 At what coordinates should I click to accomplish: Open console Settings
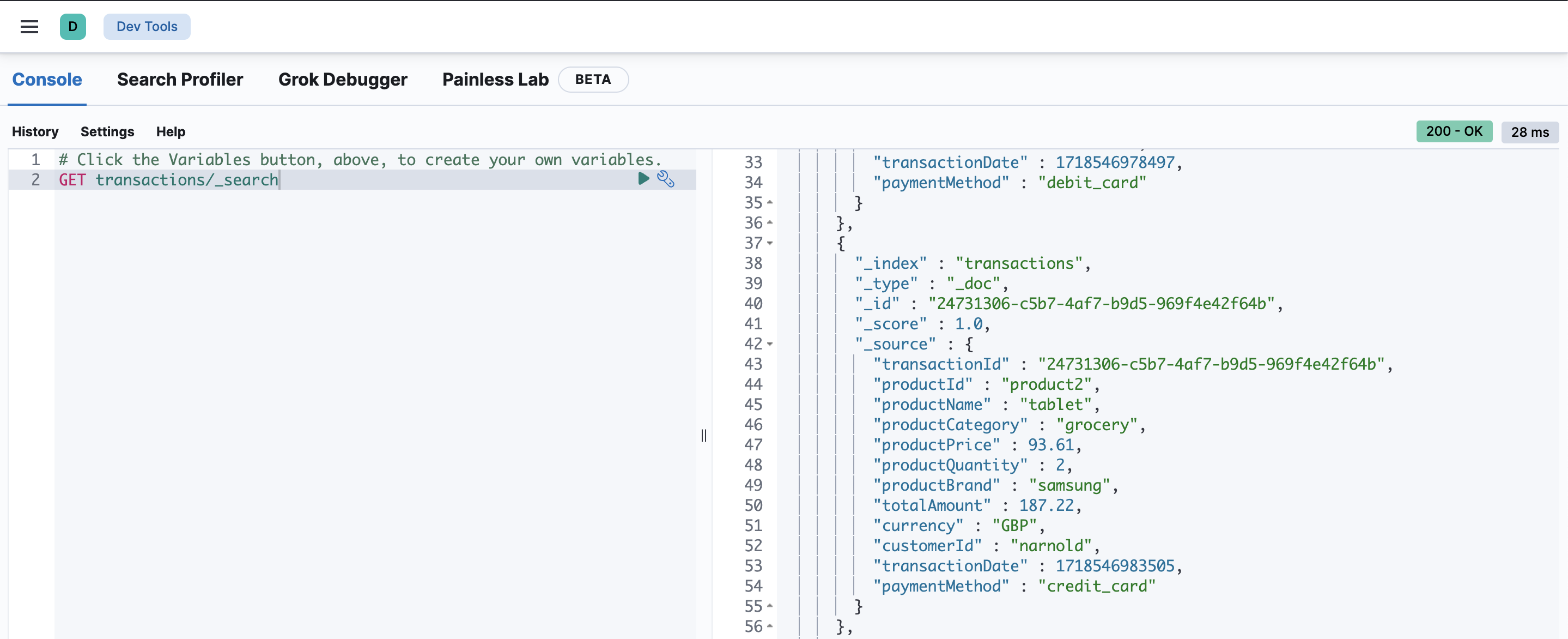pos(107,131)
